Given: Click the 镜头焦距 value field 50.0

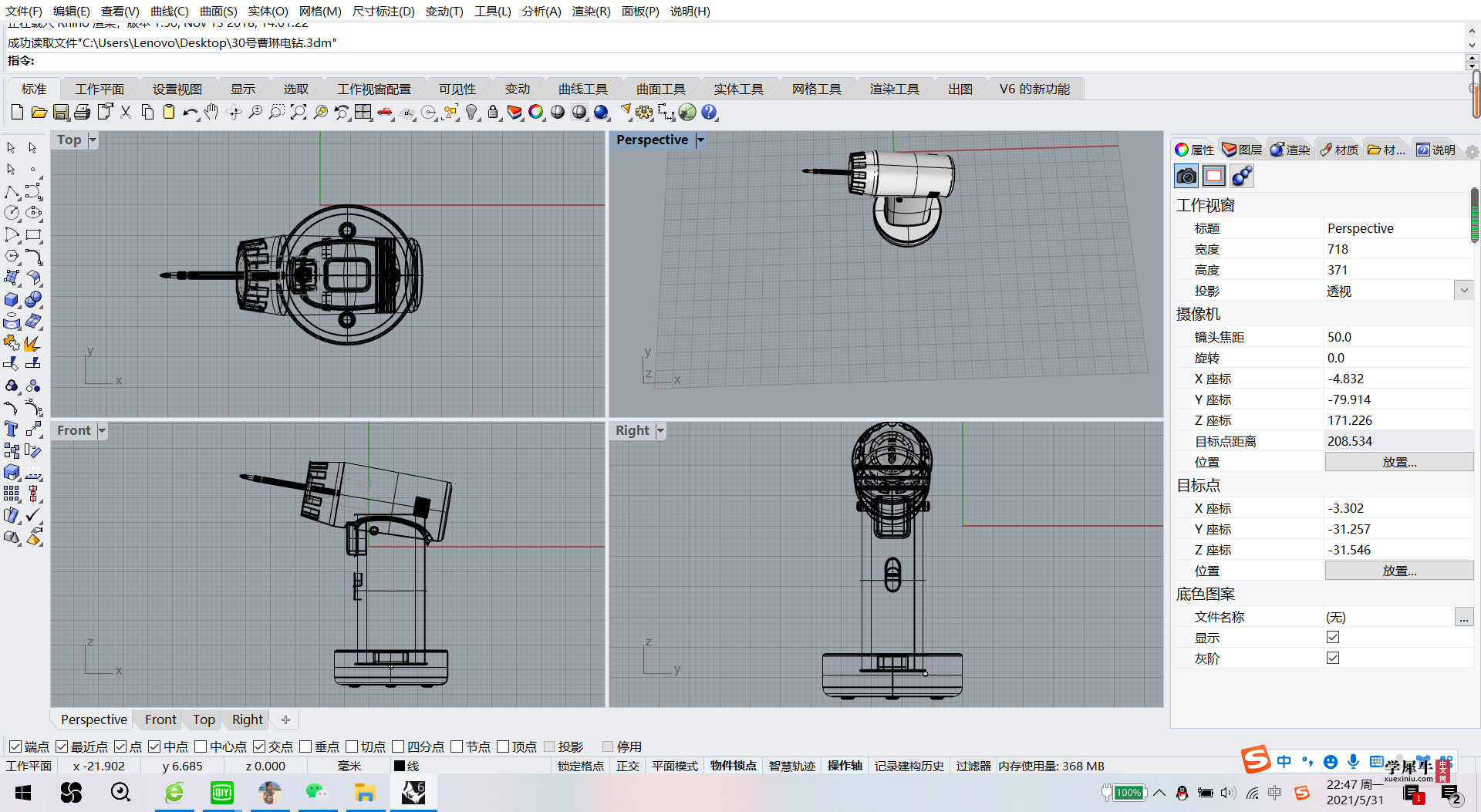Looking at the screenshot, I should pyautogui.click(x=1399, y=337).
